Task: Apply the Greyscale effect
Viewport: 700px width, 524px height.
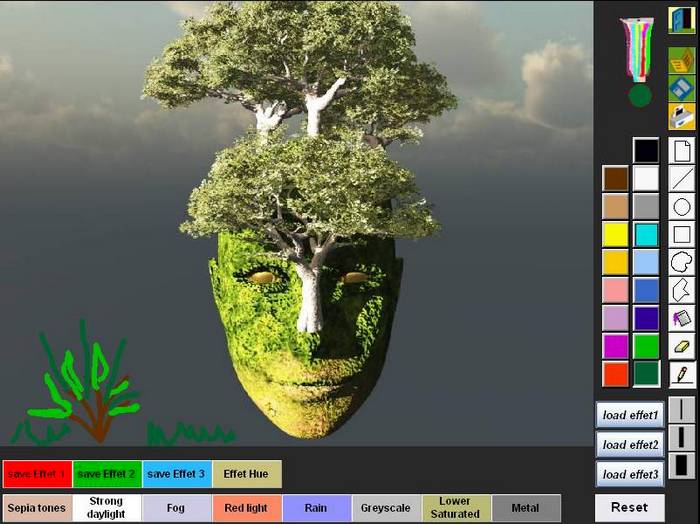Action: pos(386,508)
